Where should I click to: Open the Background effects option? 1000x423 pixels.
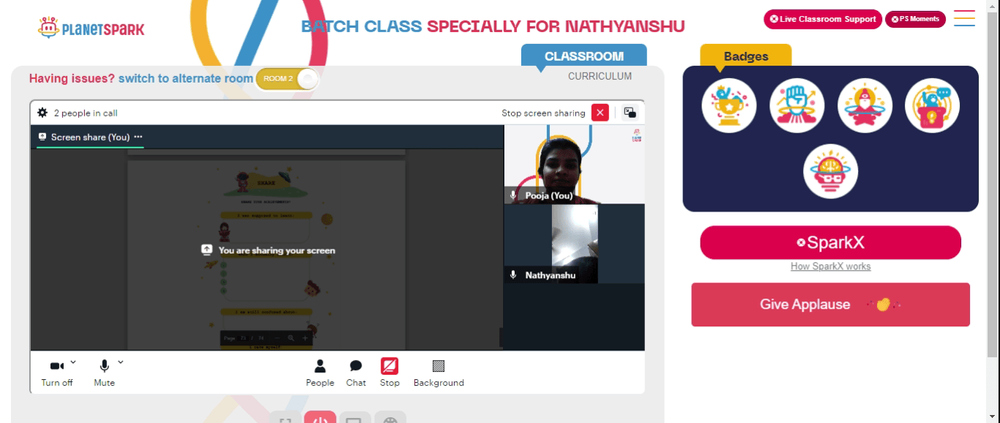[438, 373]
